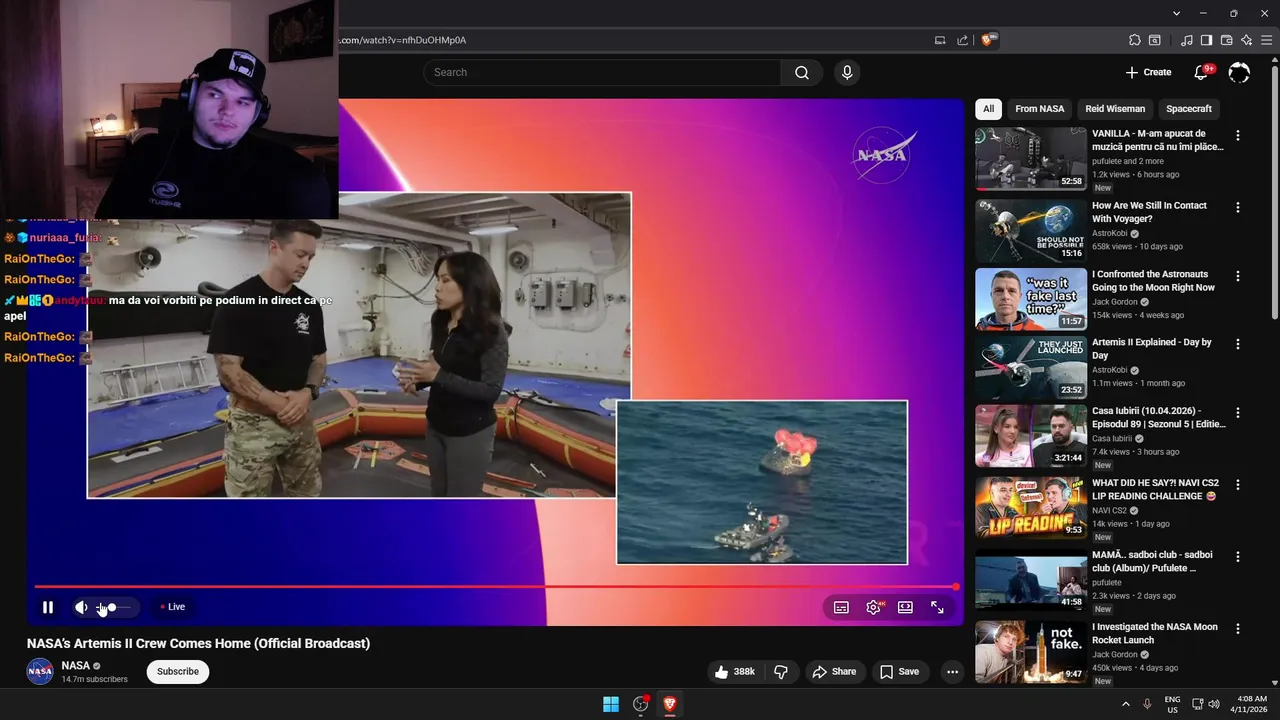1280x720 pixels.
Task: Open Brave main hamburger menu
Action: click(x=1267, y=40)
